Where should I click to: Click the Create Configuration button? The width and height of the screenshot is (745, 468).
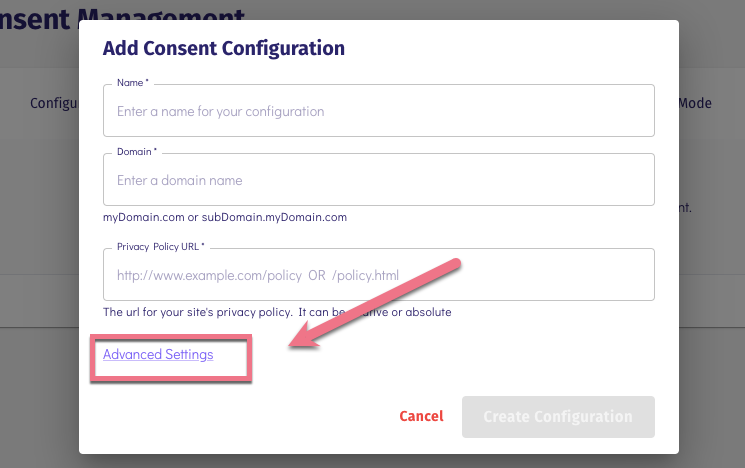(558, 416)
